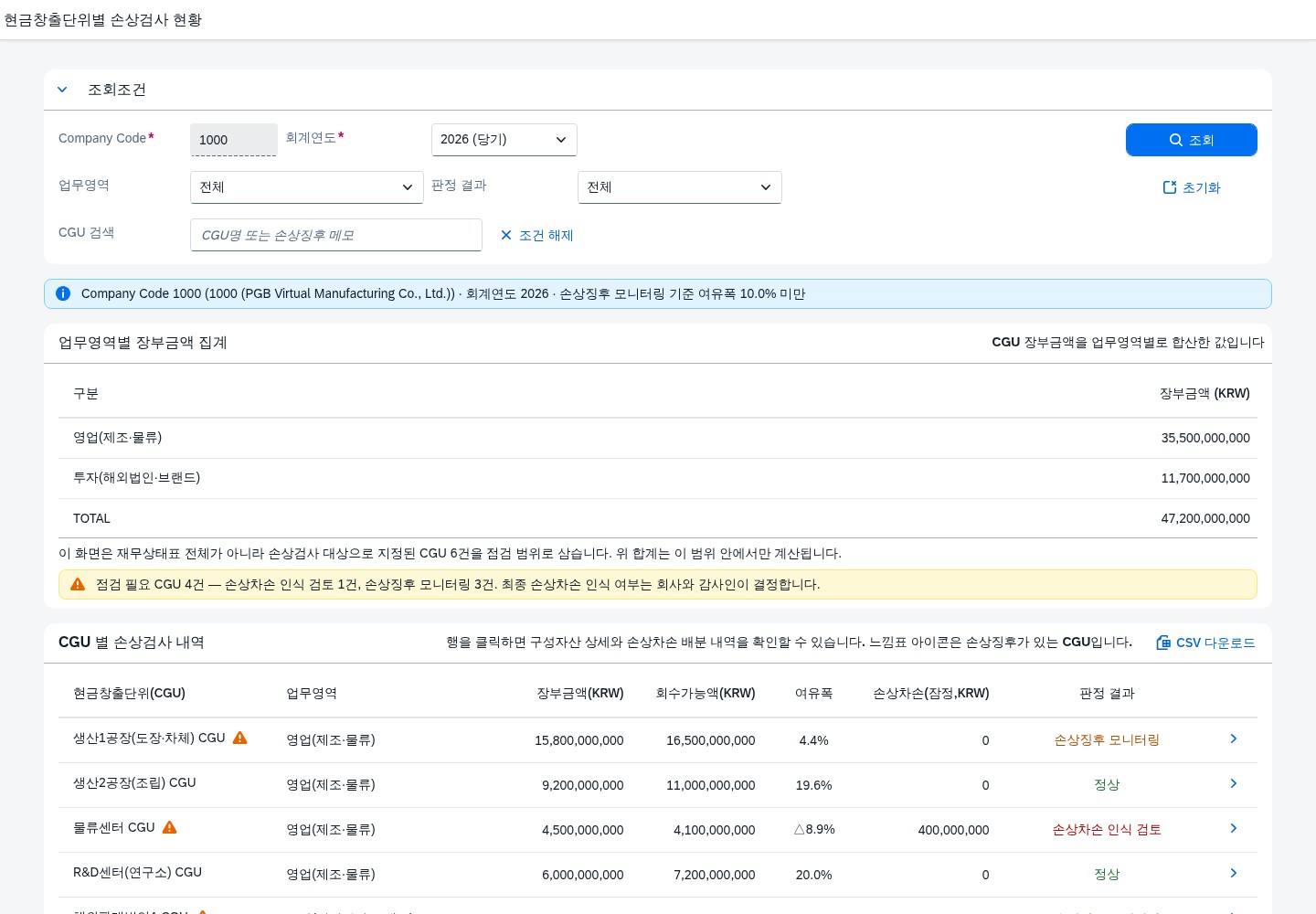Click warning icon beside 생산1공장(도장·차체) CGU
Screen dimensions: 1316x914
tap(240, 738)
